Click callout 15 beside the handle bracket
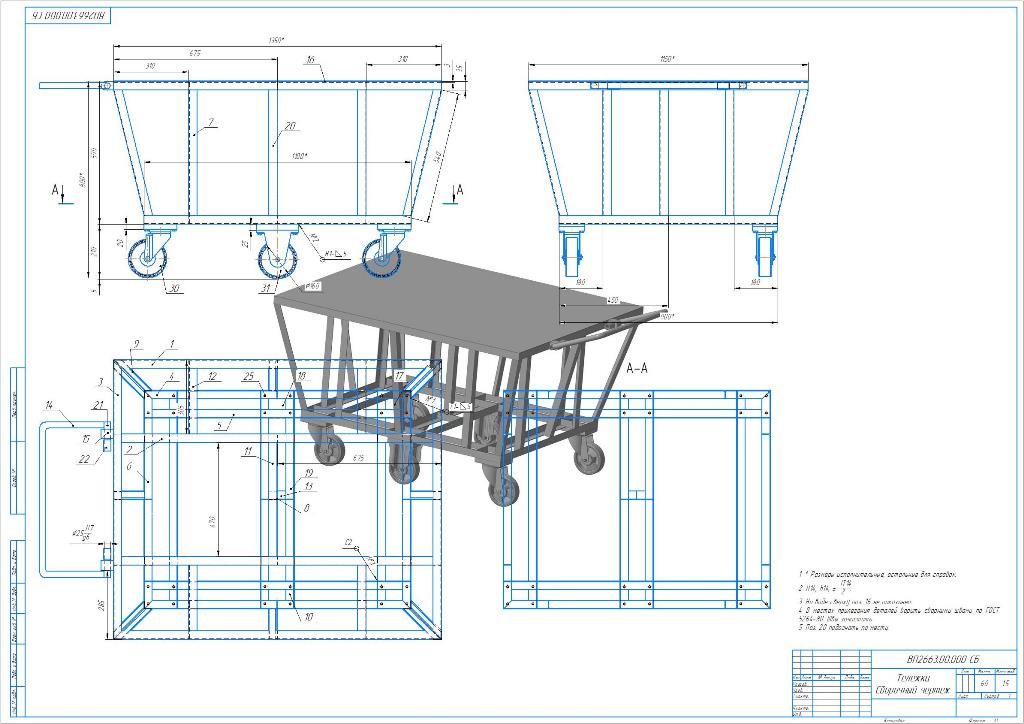 pos(86,439)
